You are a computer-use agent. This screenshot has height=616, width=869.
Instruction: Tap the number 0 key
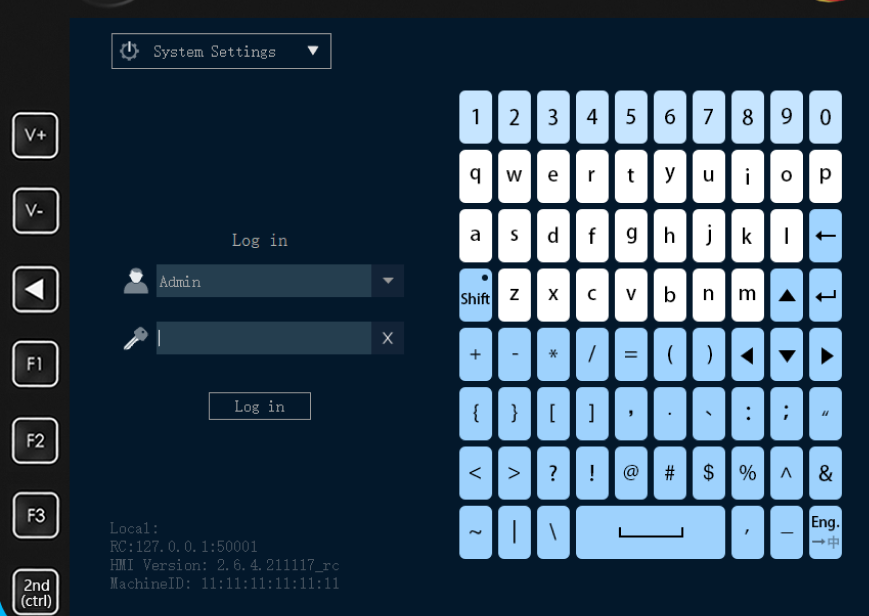coord(825,117)
